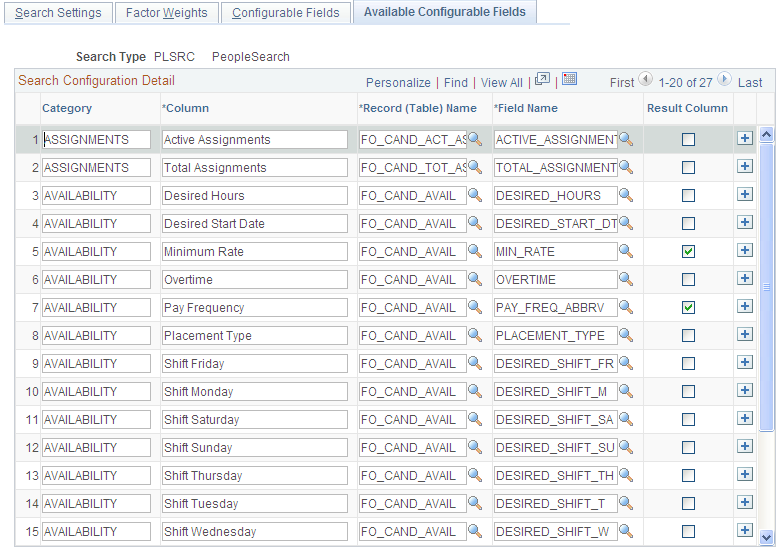Open record lookup for Shift Thursday row
The height and width of the screenshot is (547, 778).
(475, 476)
